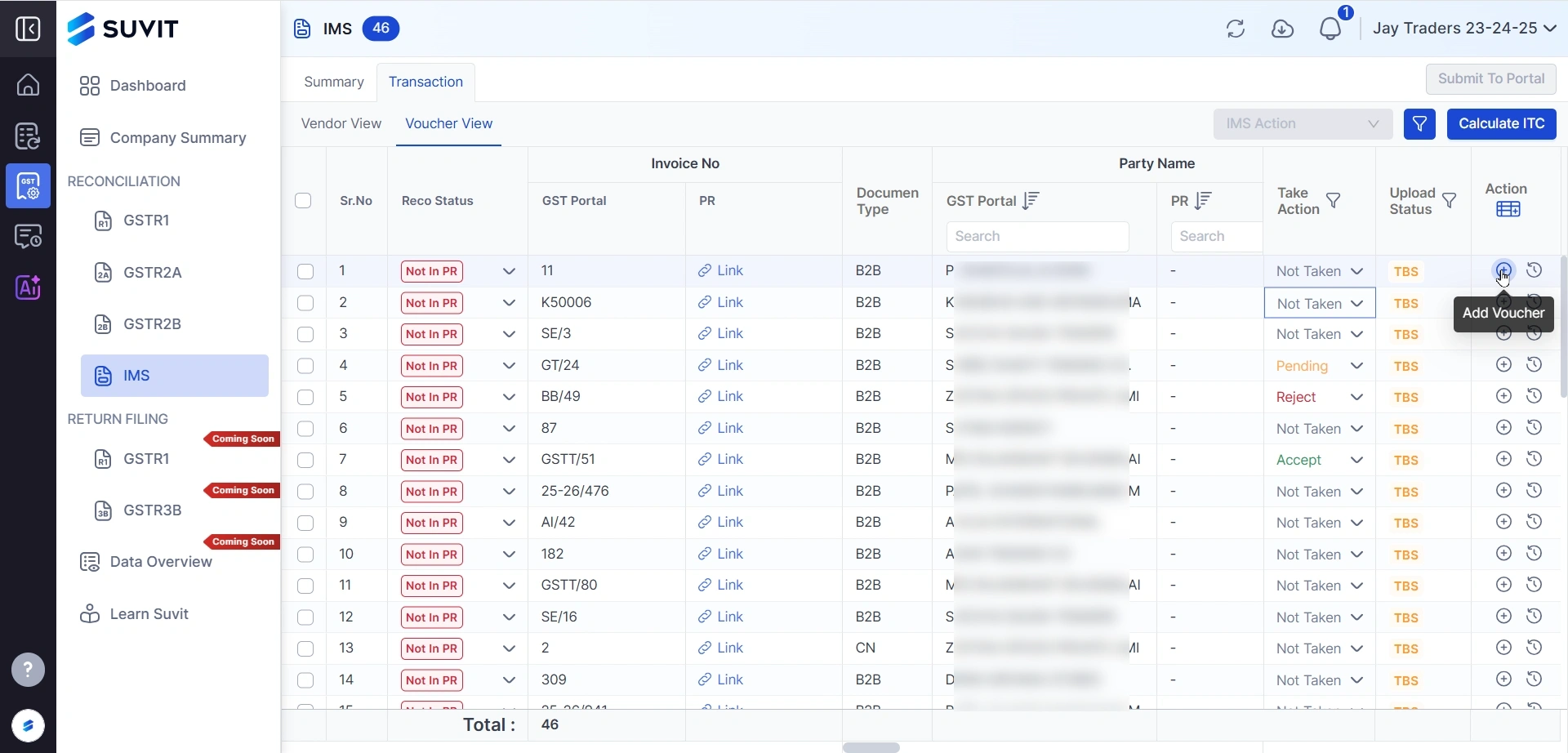Open Learn Suvit in the sidebar
This screenshot has height=753, width=1568.
pos(134,614)
